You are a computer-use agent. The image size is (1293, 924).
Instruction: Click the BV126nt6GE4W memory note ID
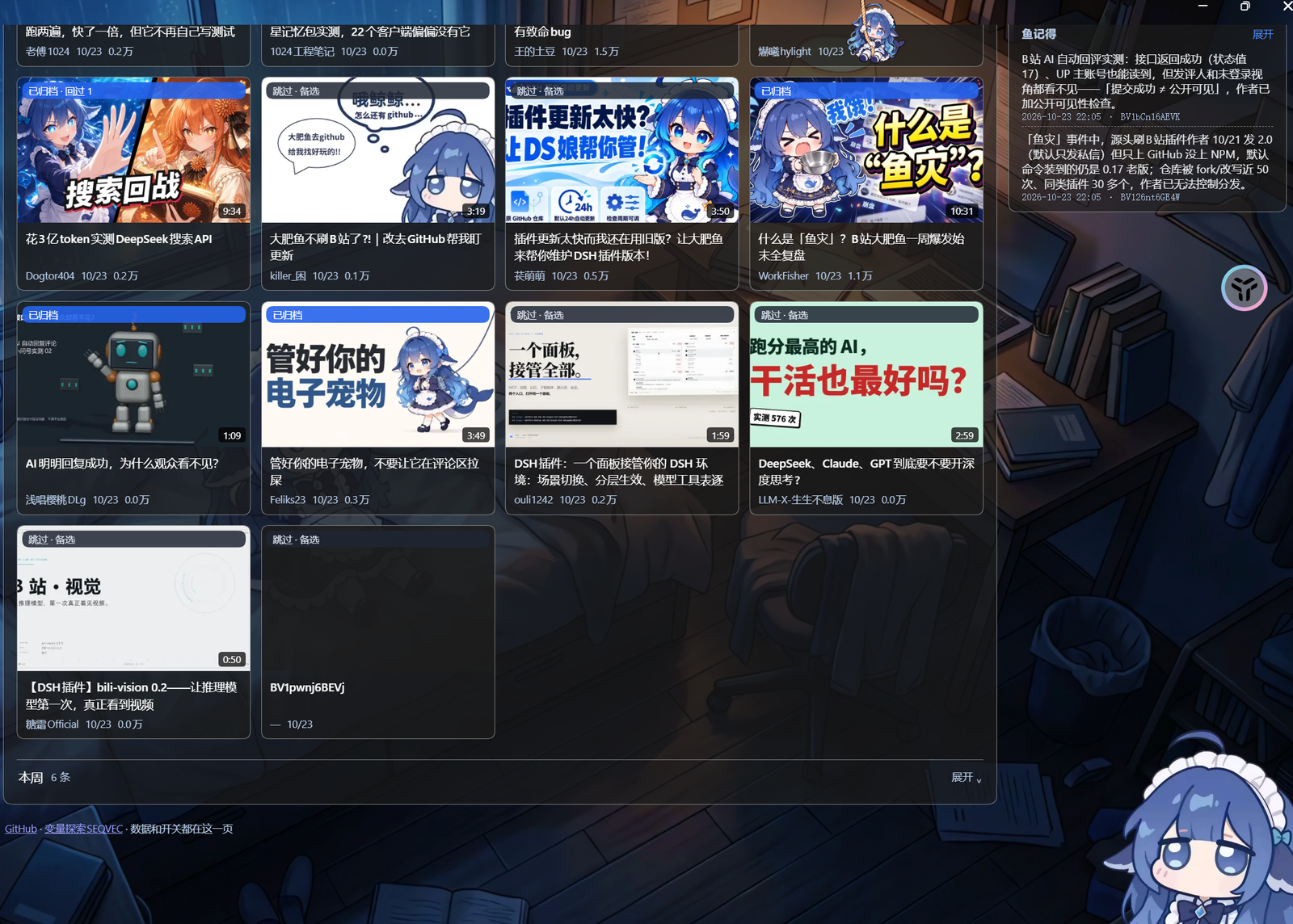click(x=1150, y=197)
